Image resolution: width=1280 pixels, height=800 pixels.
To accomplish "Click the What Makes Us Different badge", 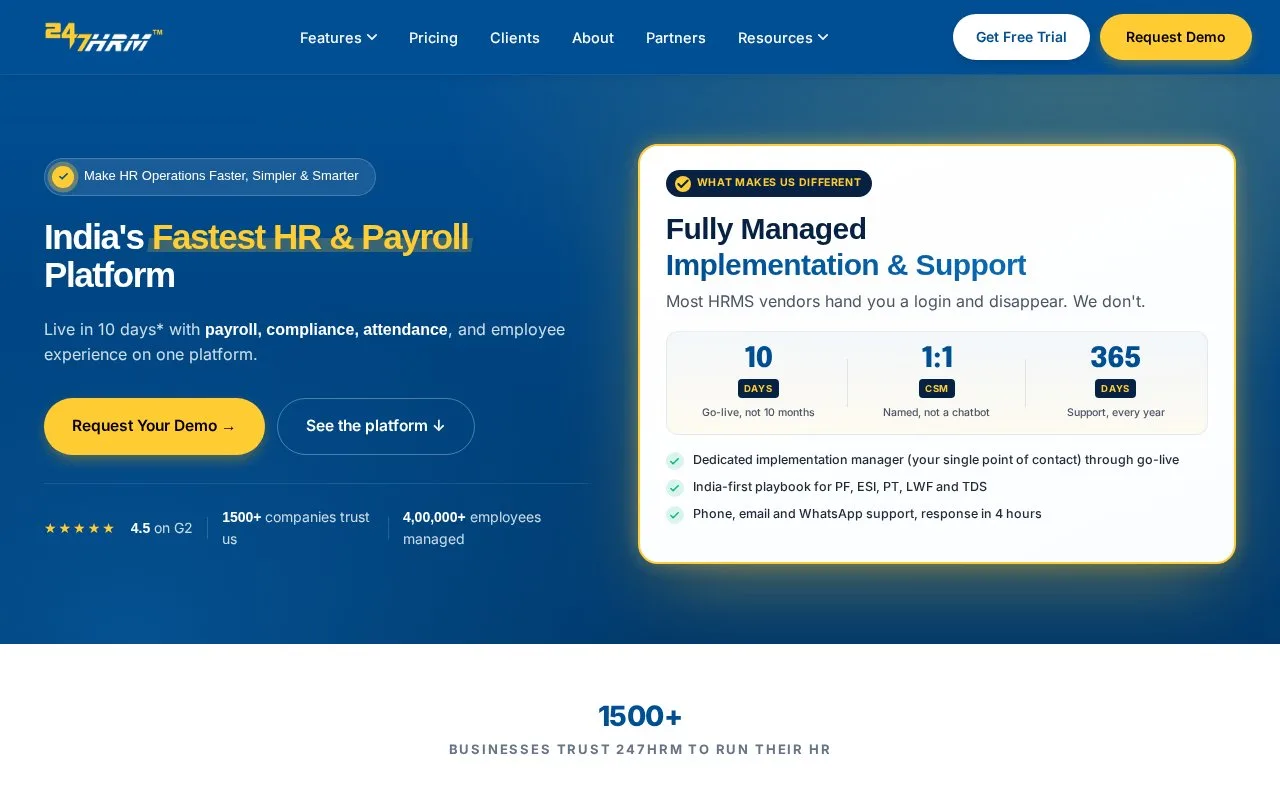I will (769, 183).
